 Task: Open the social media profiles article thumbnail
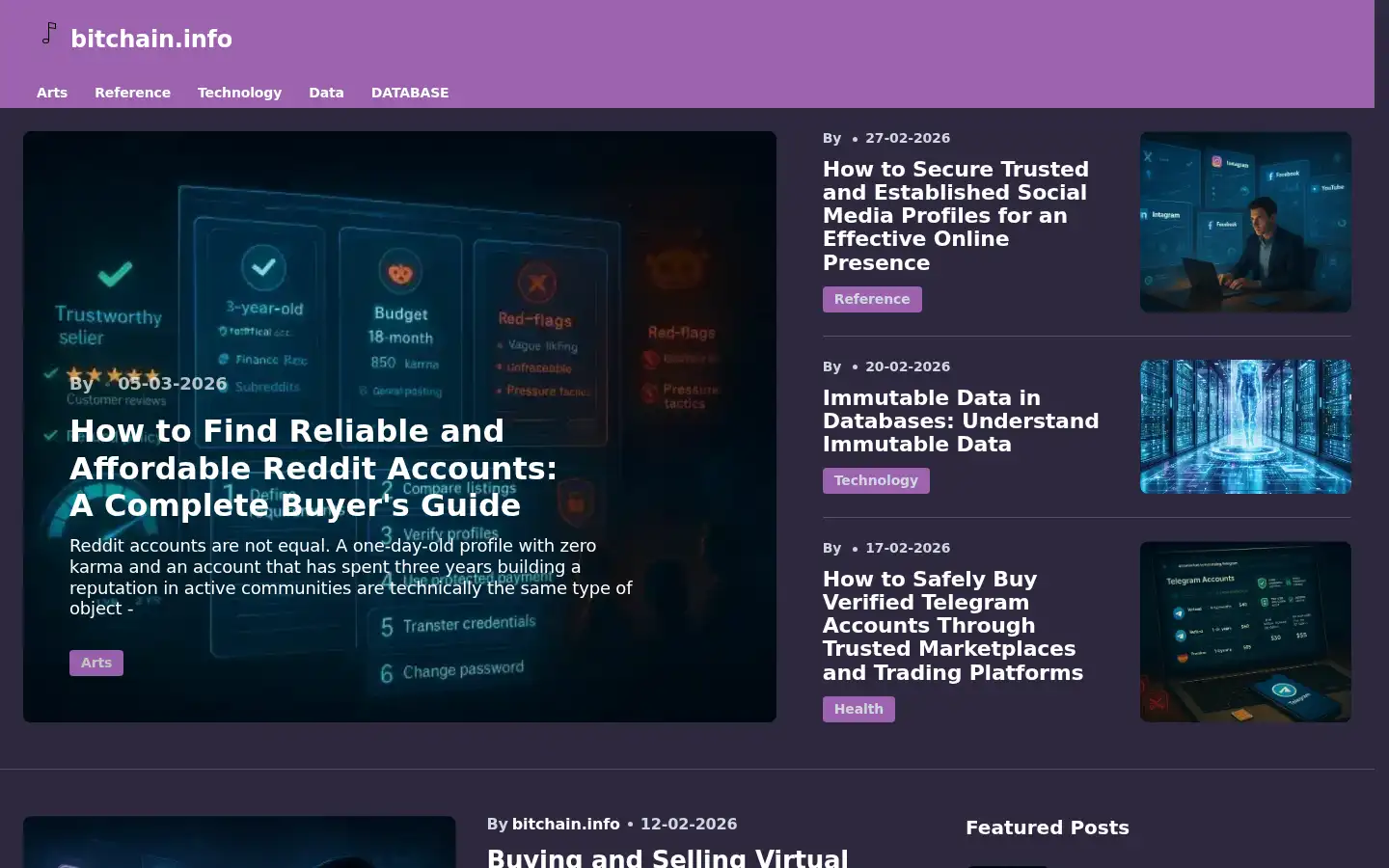point(1245,222)
